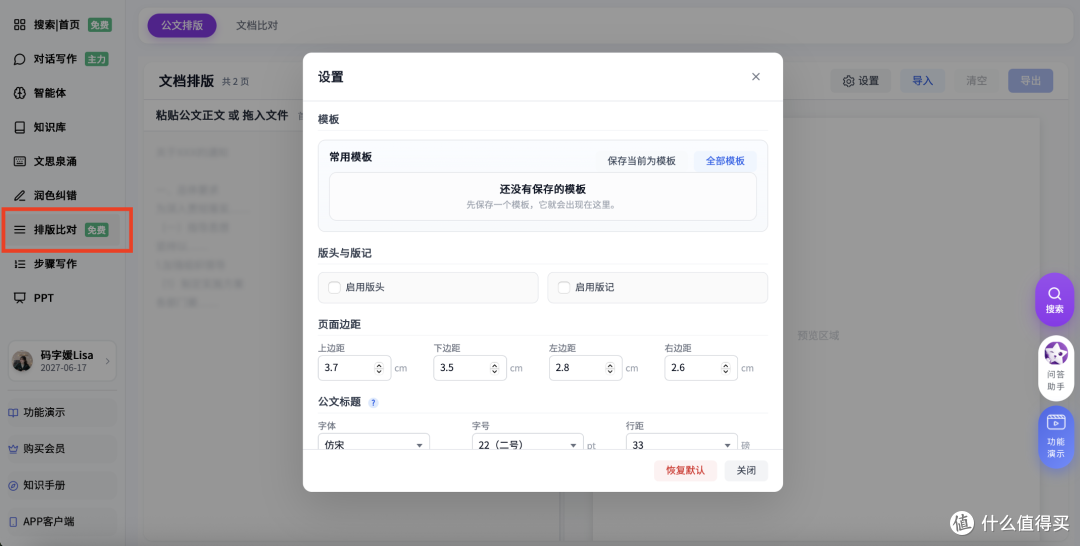Click the APP客户端 phone icon

[x=13, y=522]
